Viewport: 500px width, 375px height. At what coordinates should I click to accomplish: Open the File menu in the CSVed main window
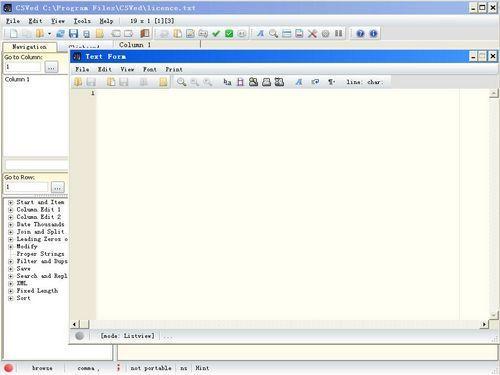click(x=13, y=21)
